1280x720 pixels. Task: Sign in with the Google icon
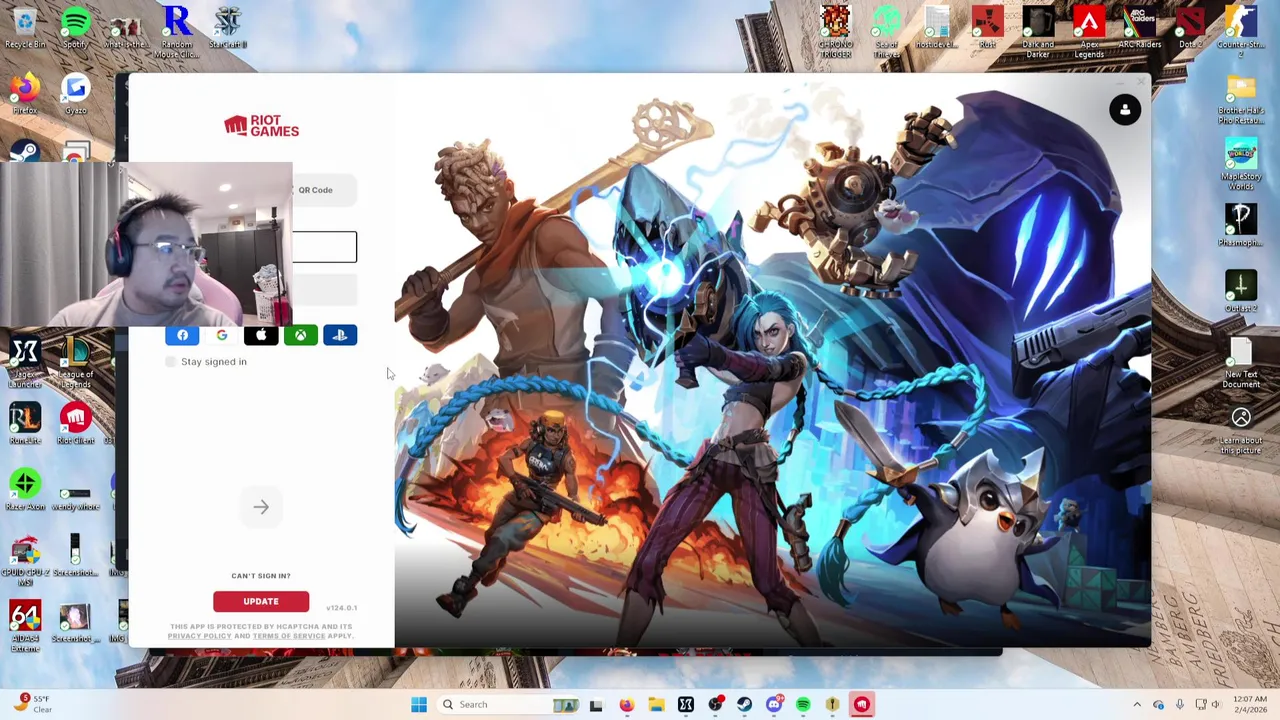[x=221, y=335]
